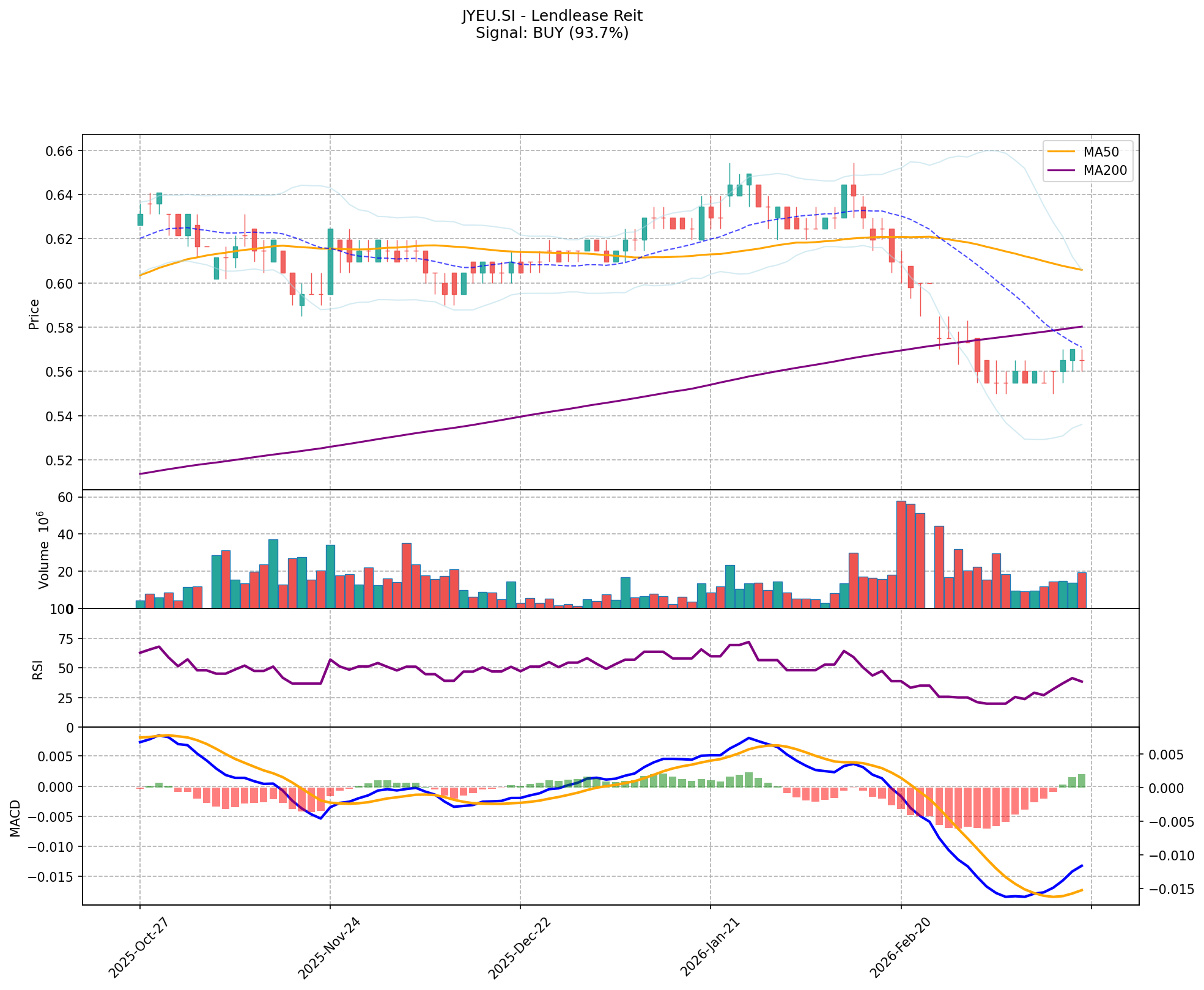Viewport: 1204px width, 990px height.
Task: Click the 0.66 price tick label
Action: 60,151
